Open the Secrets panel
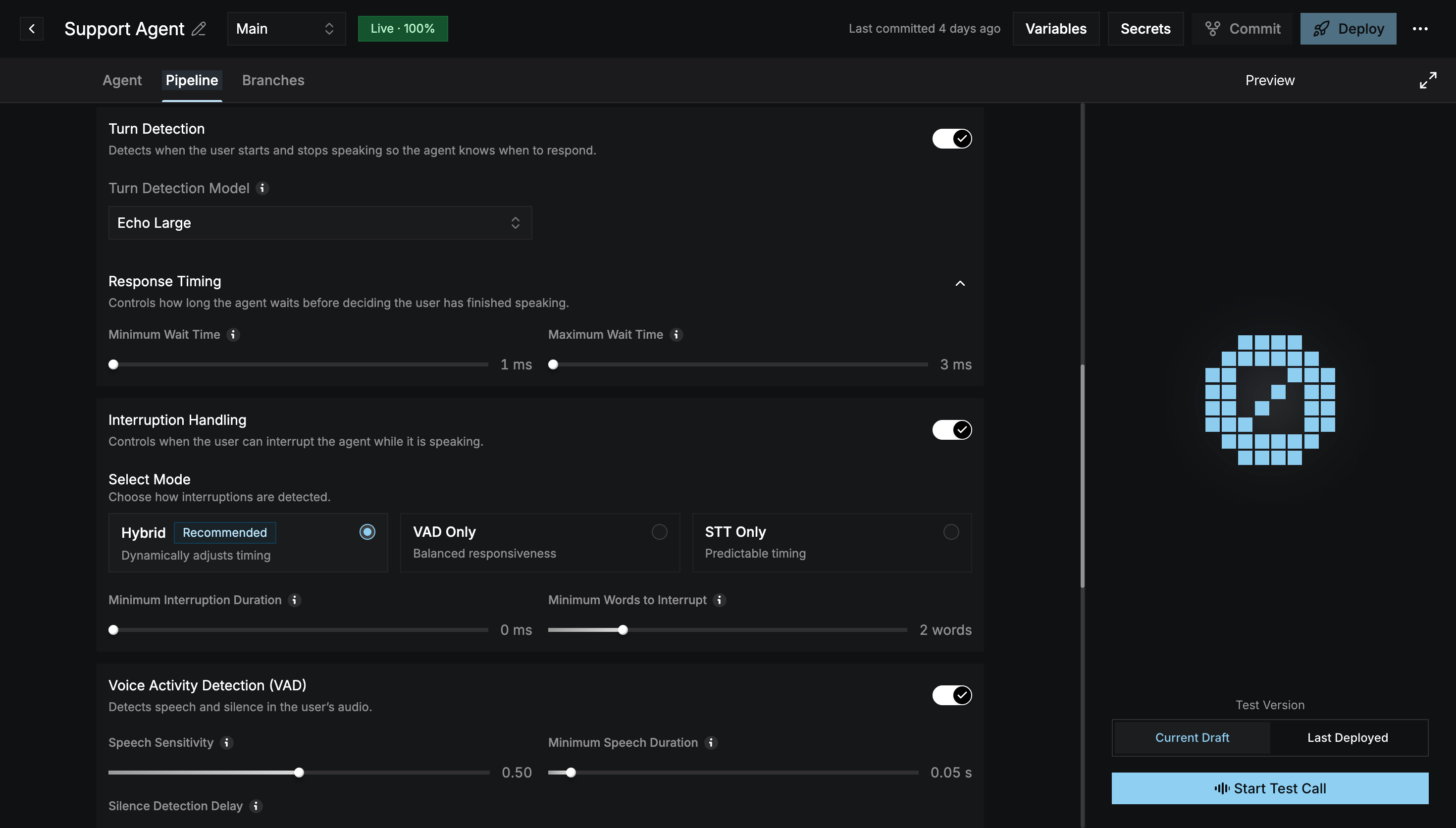The height and width of the screenshot is (828, 1456). (x=1145, y=28)
